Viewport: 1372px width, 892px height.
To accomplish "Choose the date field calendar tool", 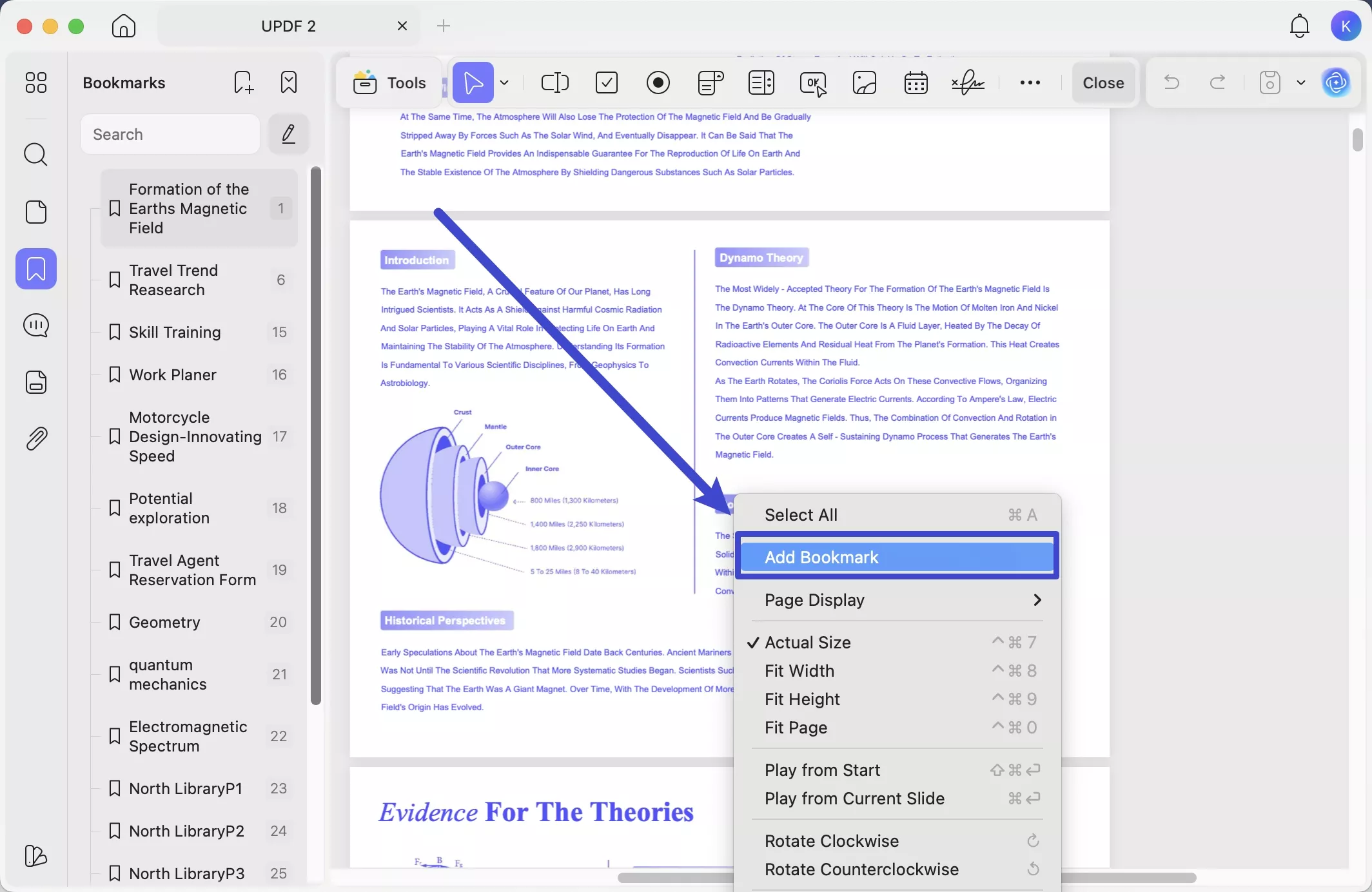I will 916,82.
